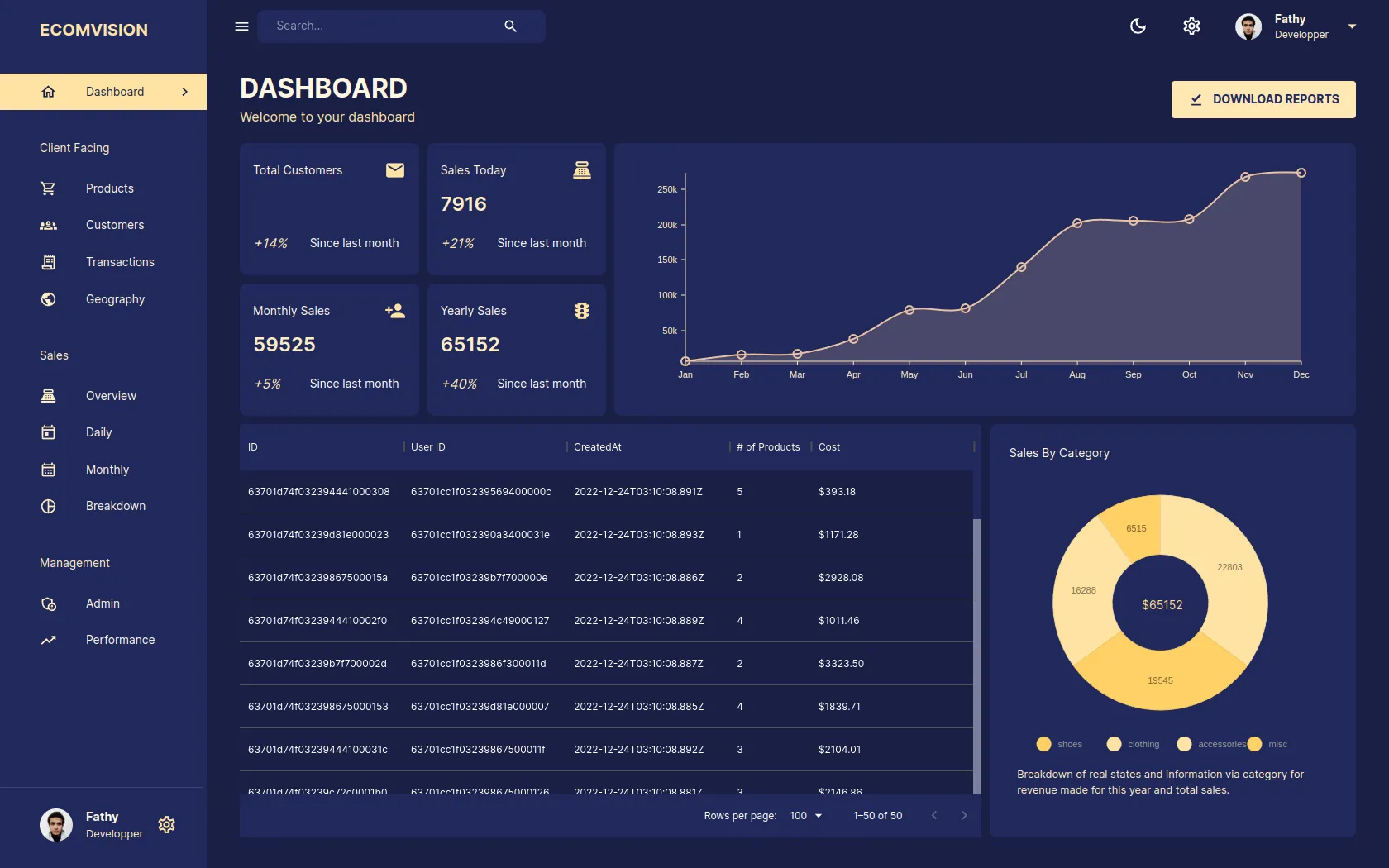The height and width of the screenshot is (868, 1389).
Task: Select the Breakdown pie chart icon
Action: pyautogui.click(x=49, y=506)
